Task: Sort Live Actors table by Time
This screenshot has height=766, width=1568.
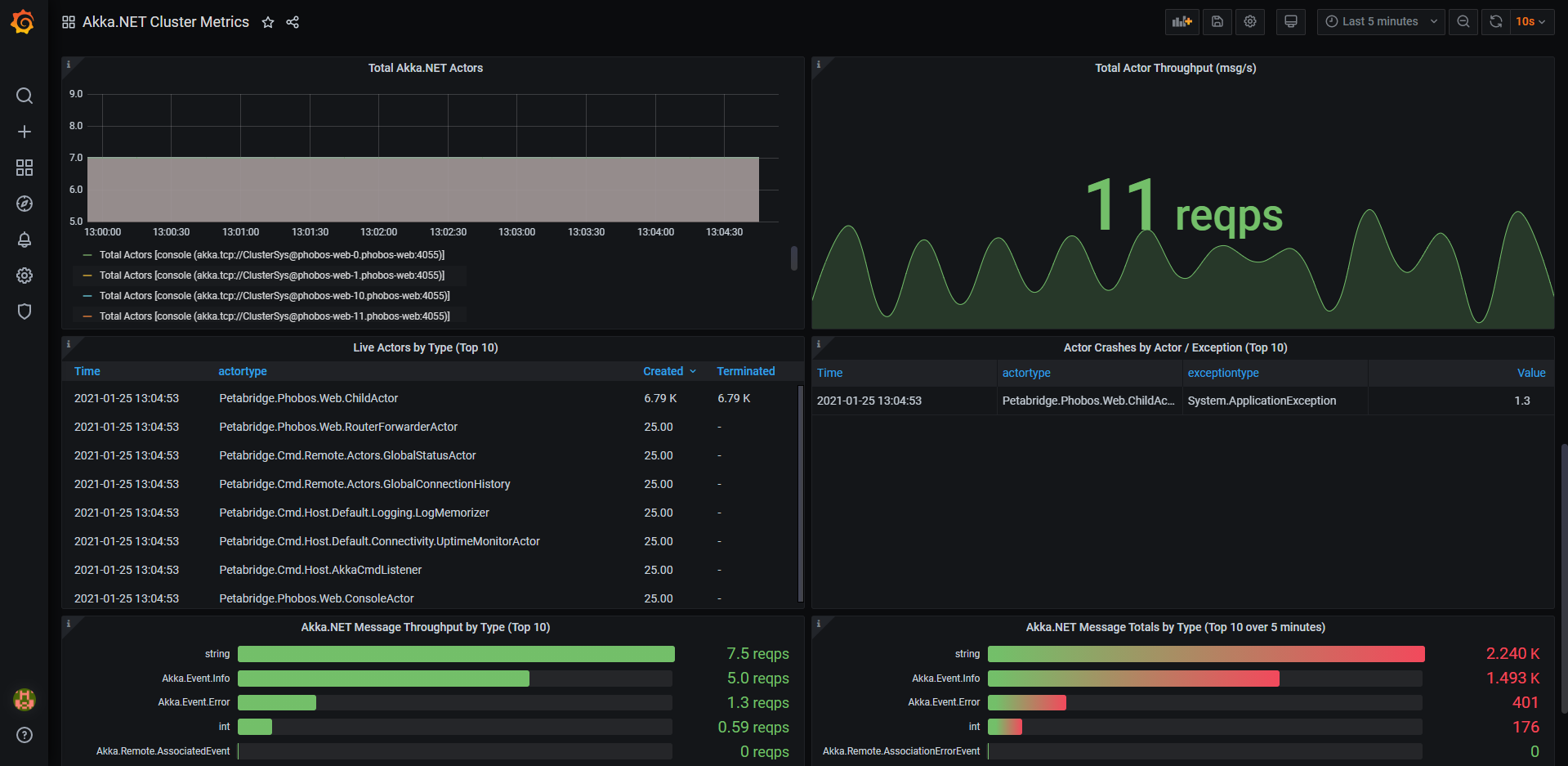Action: 87,371
